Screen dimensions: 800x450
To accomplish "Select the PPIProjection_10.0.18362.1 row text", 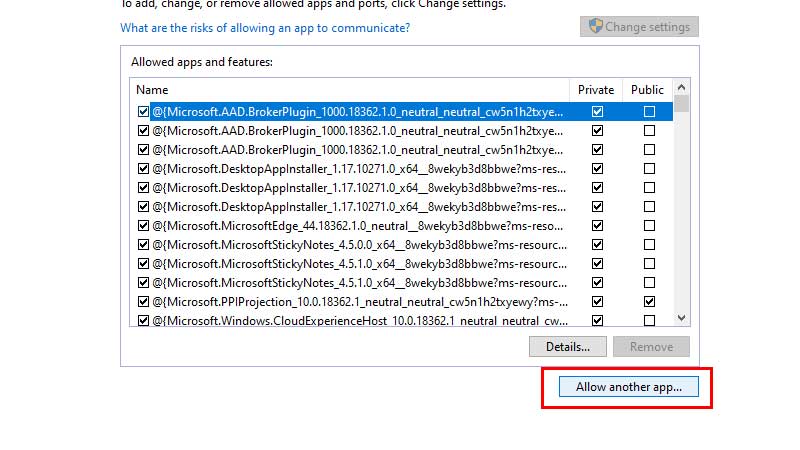I will click(x=360, y=302).
